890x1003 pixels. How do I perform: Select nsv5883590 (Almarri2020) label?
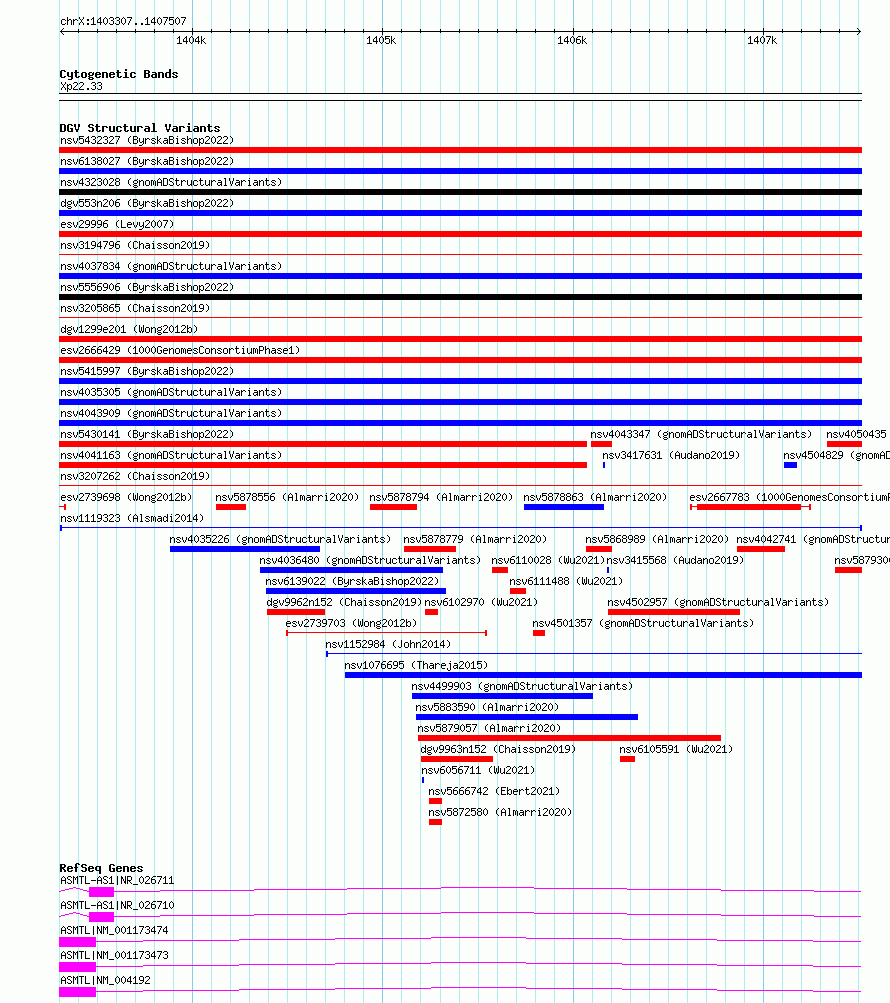[487, 707]
